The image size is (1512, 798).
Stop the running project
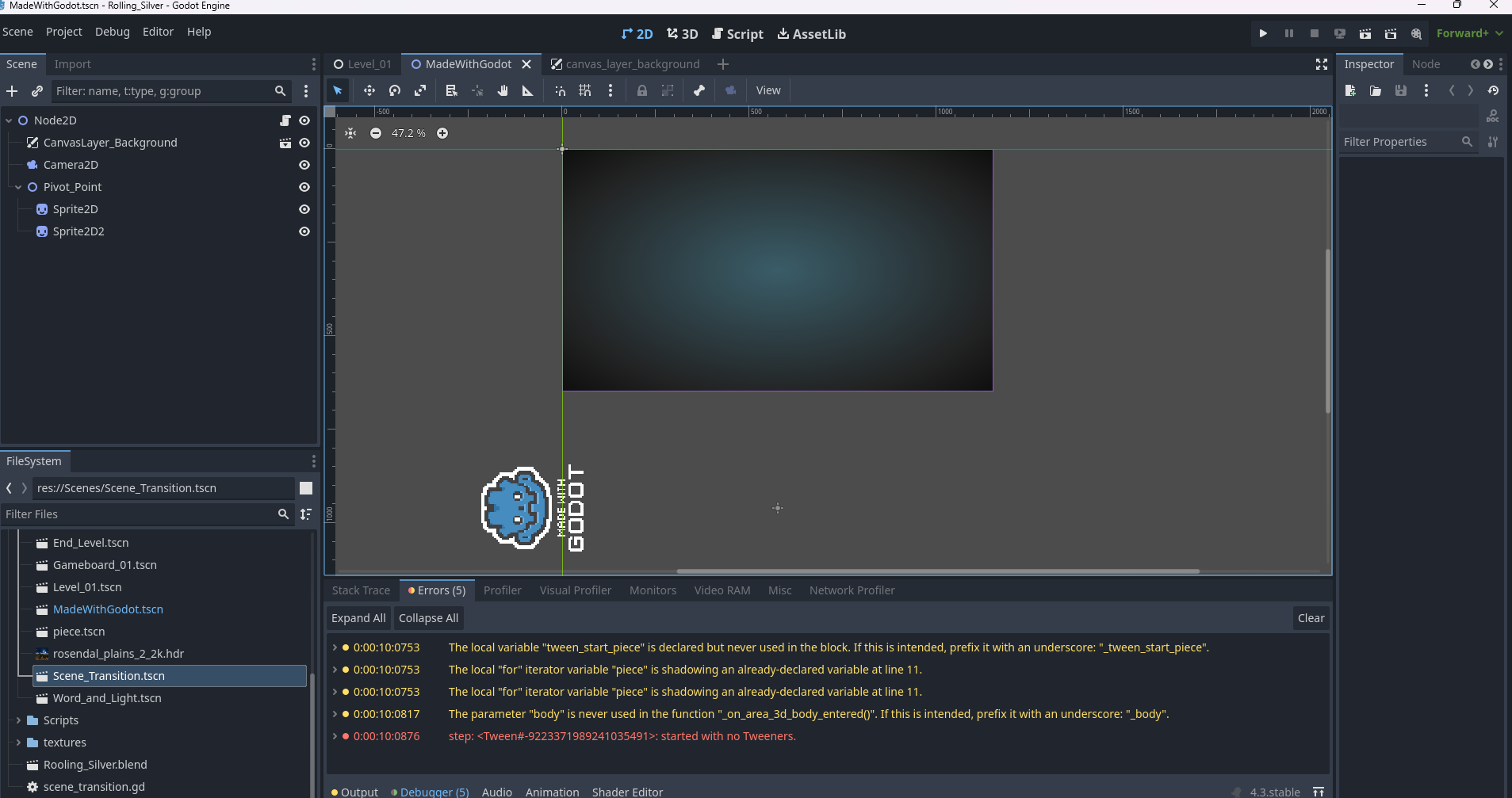coord(1315,33)
